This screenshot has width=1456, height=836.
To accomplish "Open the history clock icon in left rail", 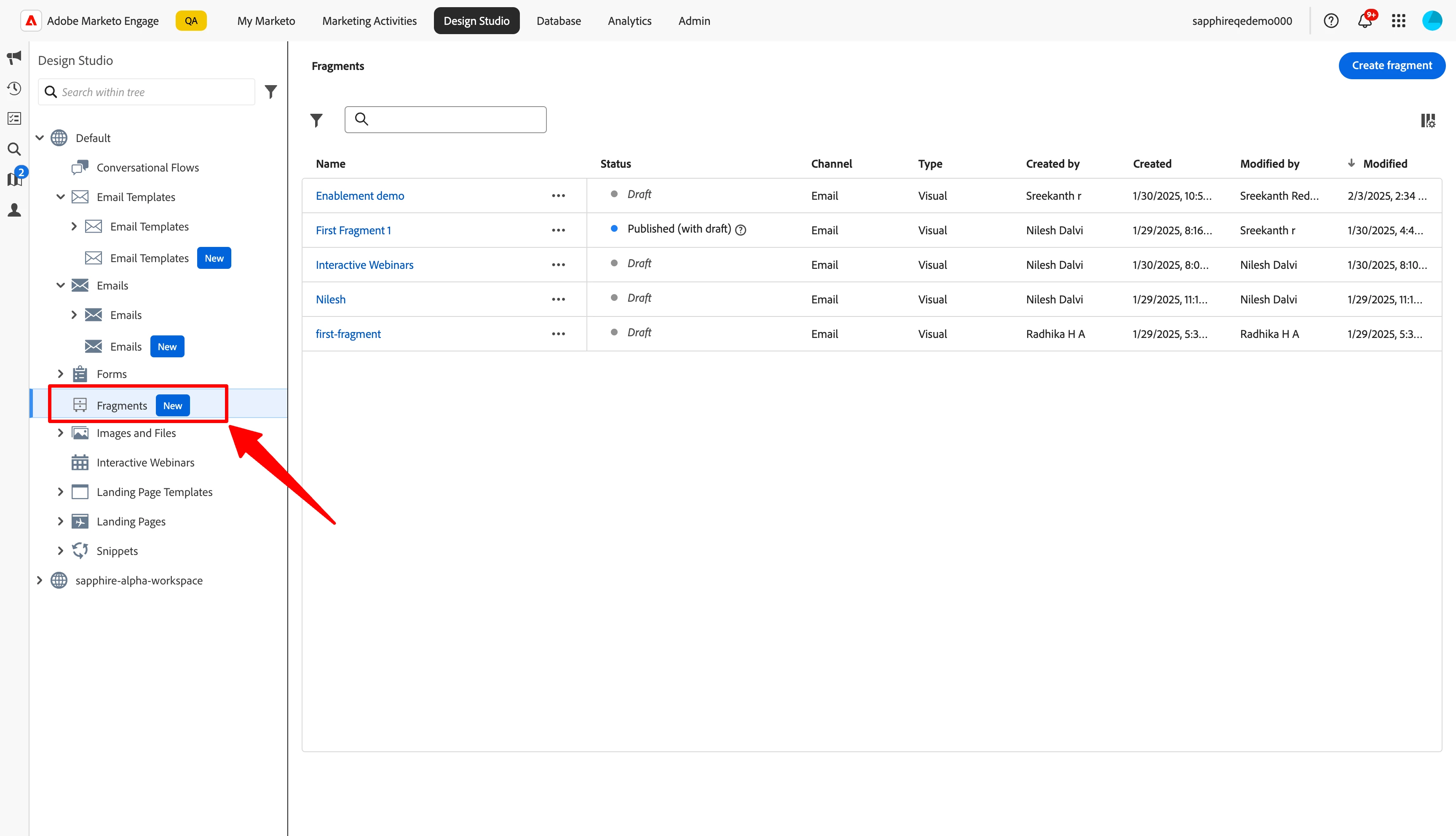I will click(14, 88).
